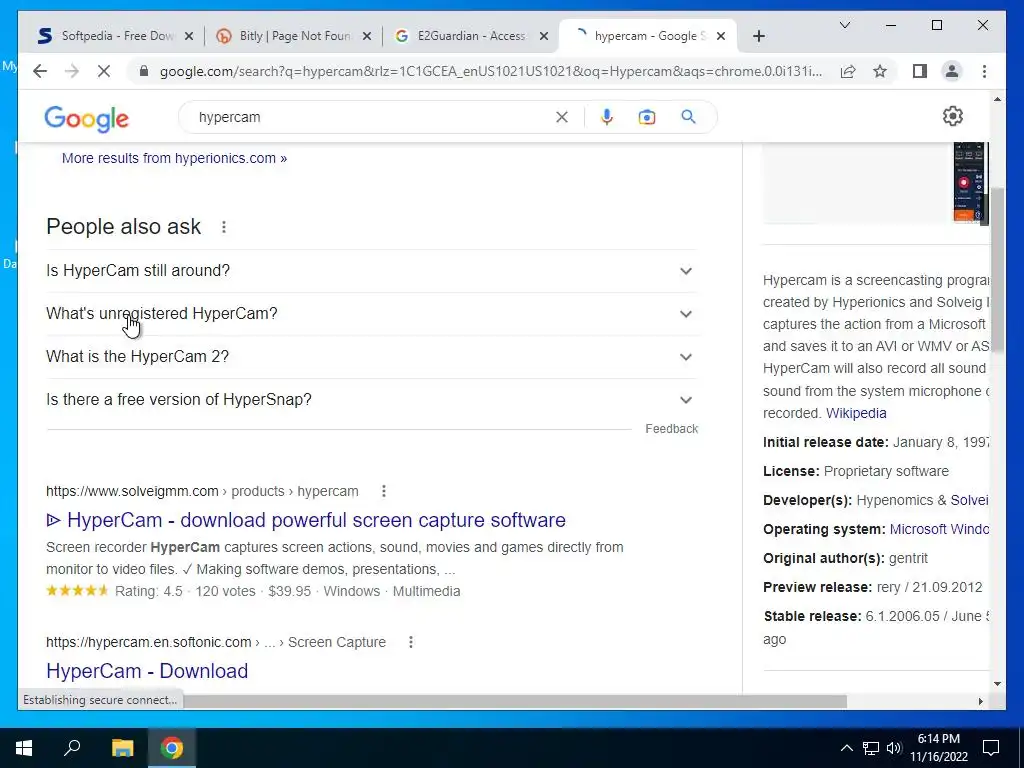
Task: Open People also ask options menu
Action: (x=224, y=227)
